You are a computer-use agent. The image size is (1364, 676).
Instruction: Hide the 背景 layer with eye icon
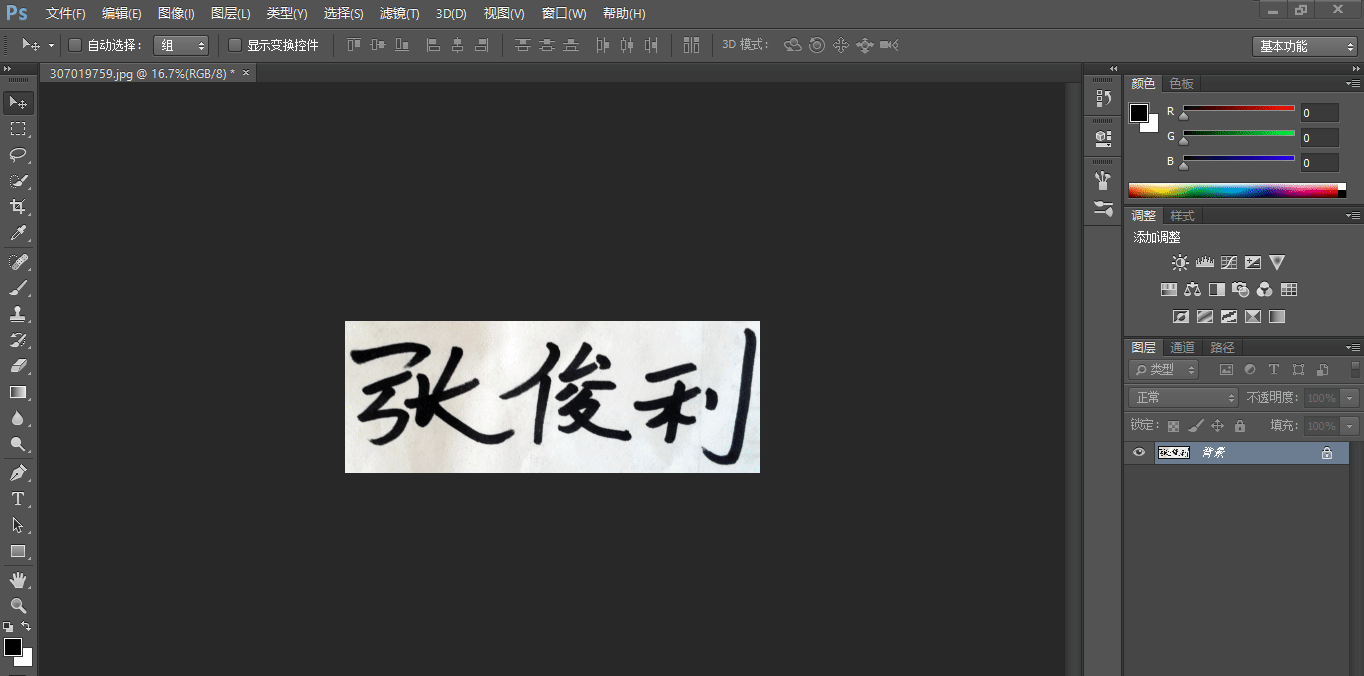[1138, 453]
